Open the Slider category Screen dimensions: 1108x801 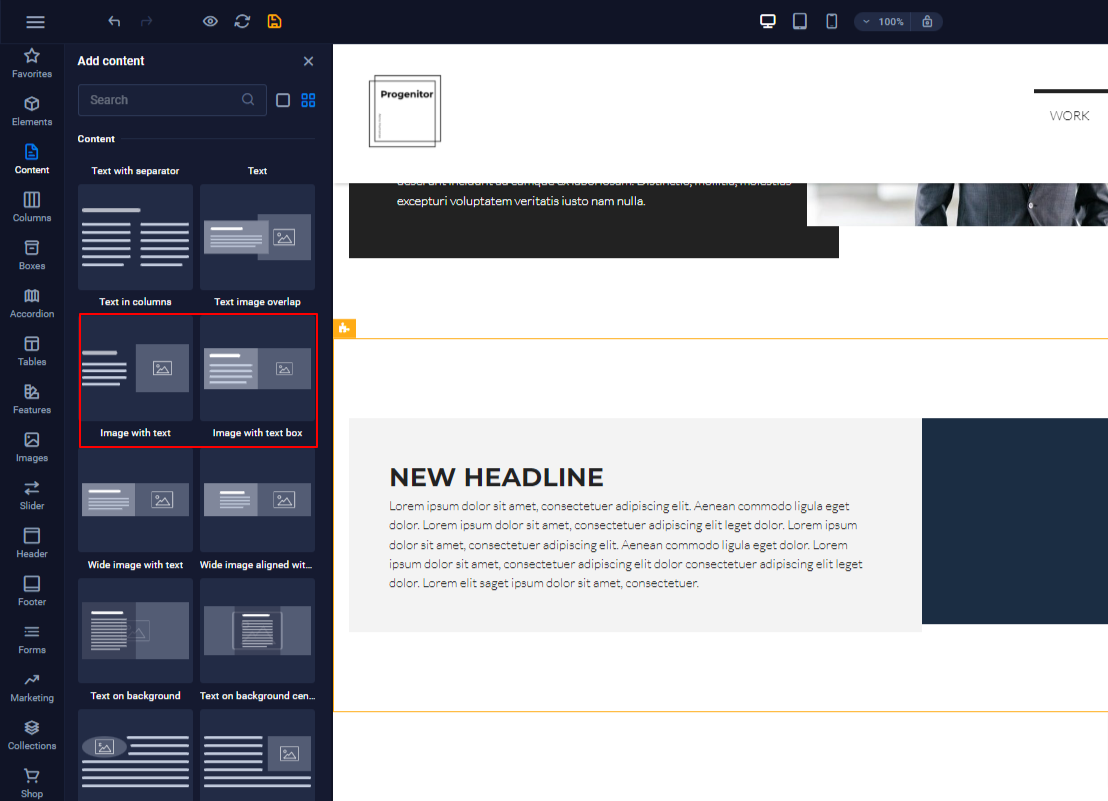(32, 495)
